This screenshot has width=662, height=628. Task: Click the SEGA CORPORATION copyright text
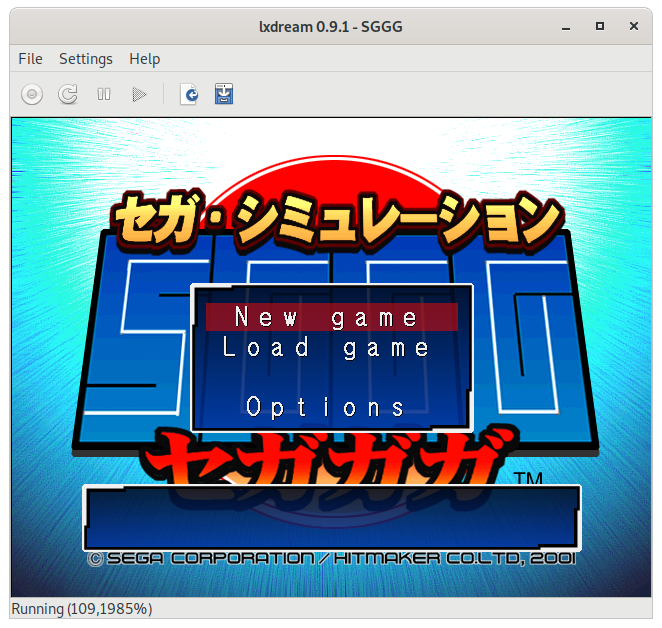(332, 558)
